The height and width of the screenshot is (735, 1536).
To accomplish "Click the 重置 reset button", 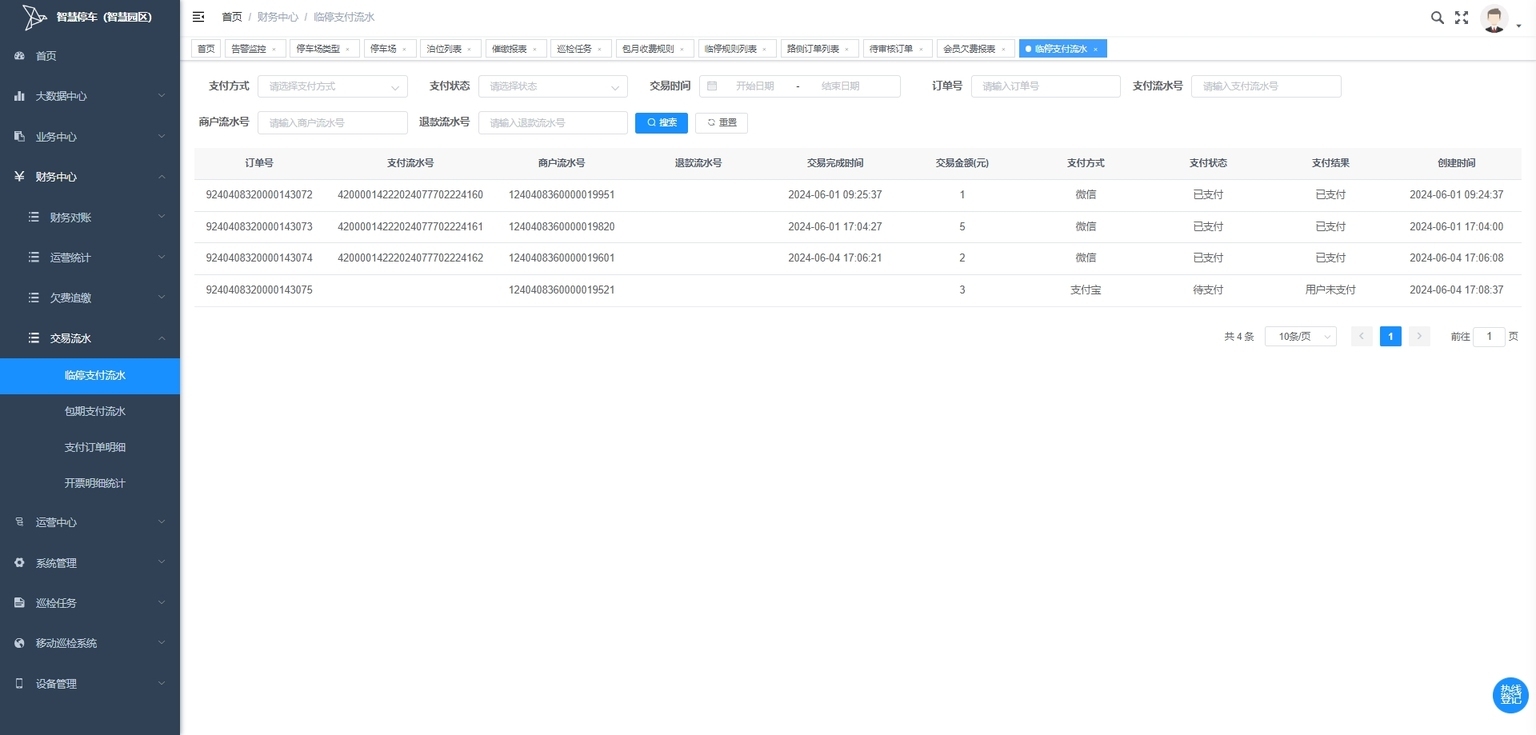I will [721, 122].
